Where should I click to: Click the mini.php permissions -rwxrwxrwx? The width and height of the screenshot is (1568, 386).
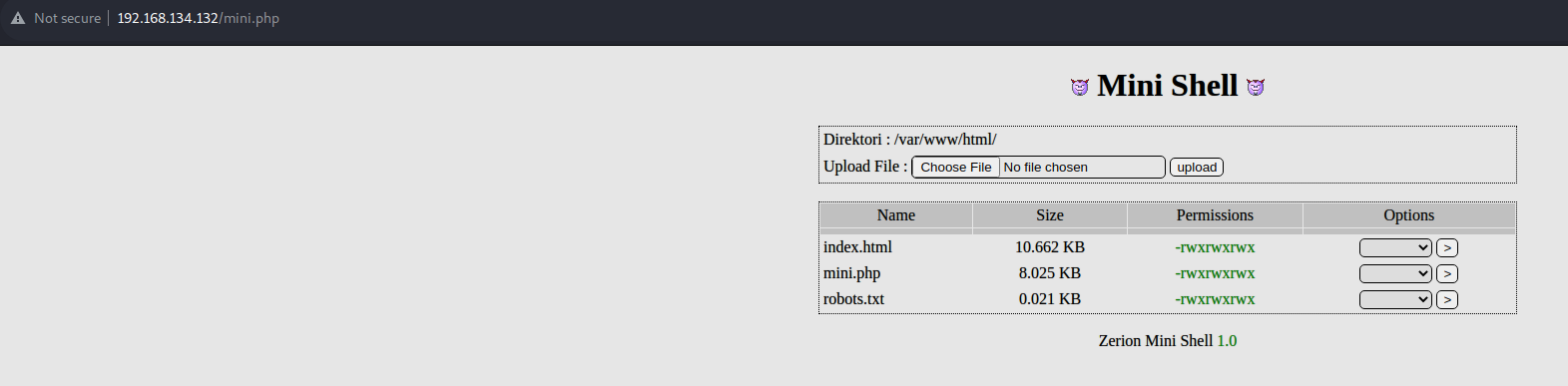click(x=1215, y=273)
